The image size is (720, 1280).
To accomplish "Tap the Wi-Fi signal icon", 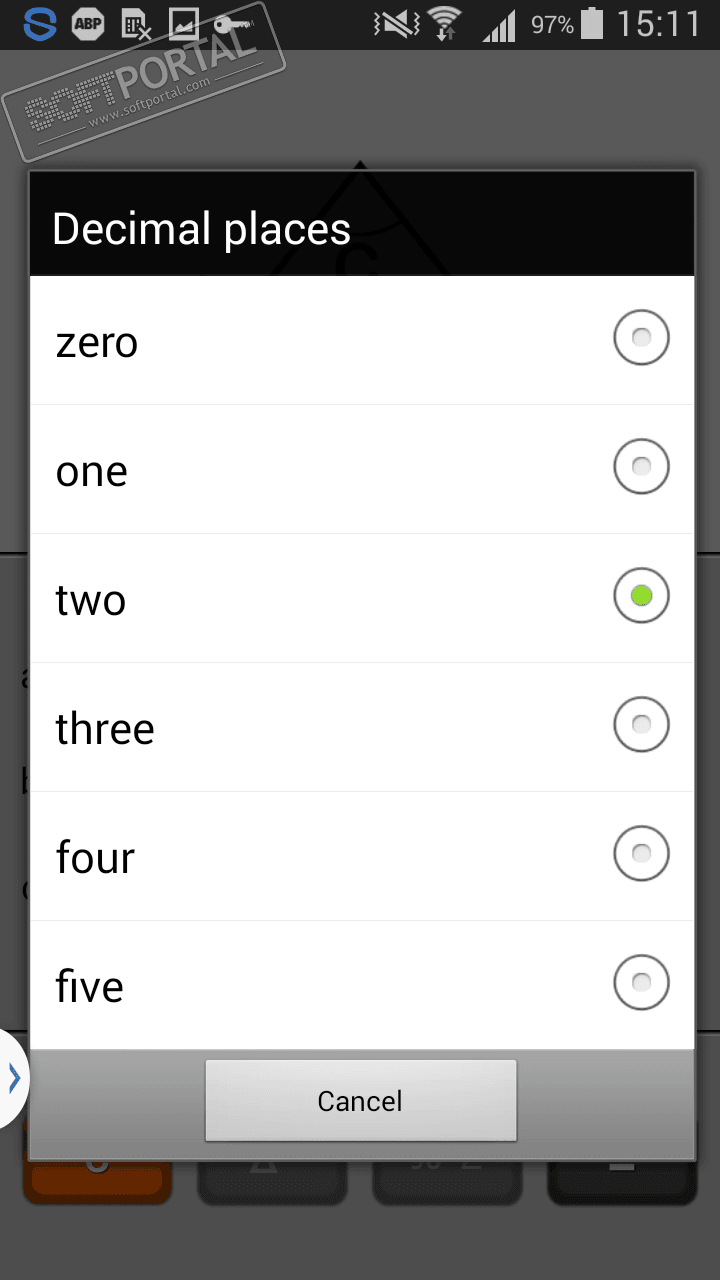I will 443,24.
